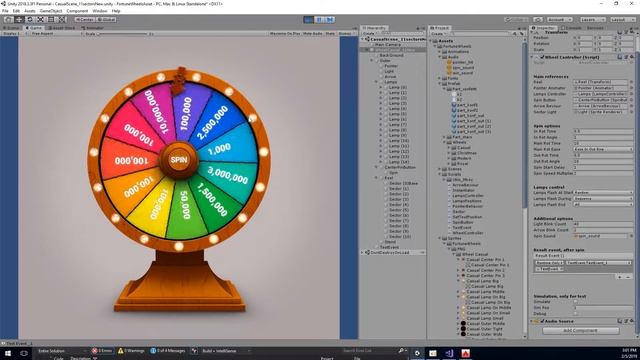The height and width of the screenshot is (360, 640).
Task: Select the Christmas wheels folder
Action: [467, 153]
